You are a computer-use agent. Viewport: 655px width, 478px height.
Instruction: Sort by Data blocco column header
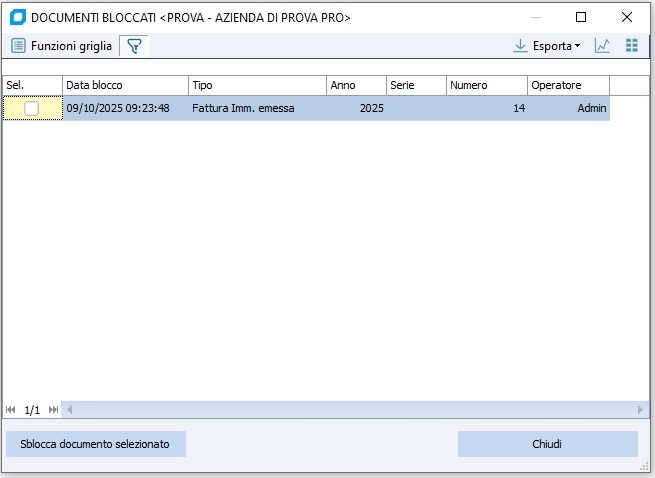tap(125, 85)
